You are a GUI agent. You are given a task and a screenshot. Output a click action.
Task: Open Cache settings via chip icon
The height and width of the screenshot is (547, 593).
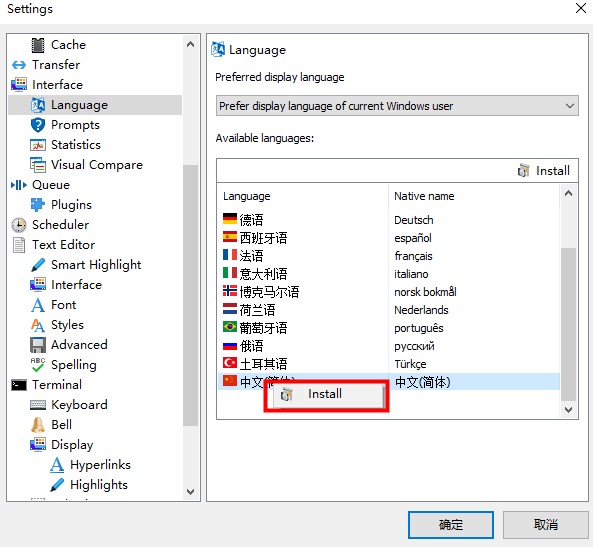click(x=38, y=45)
